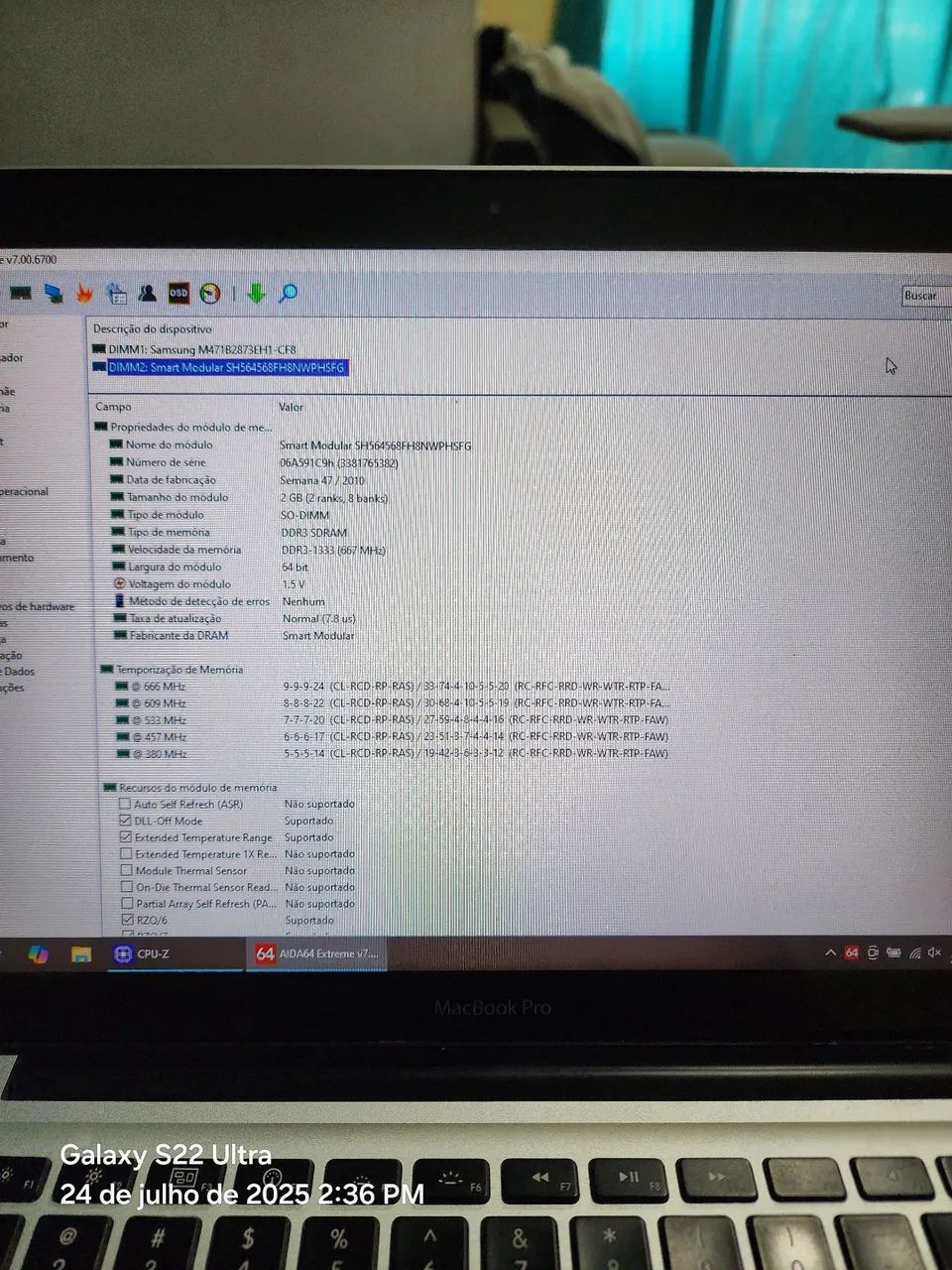Click the Buscar search input field
The width and height of the screenshot is (952, 1270).
926,296
